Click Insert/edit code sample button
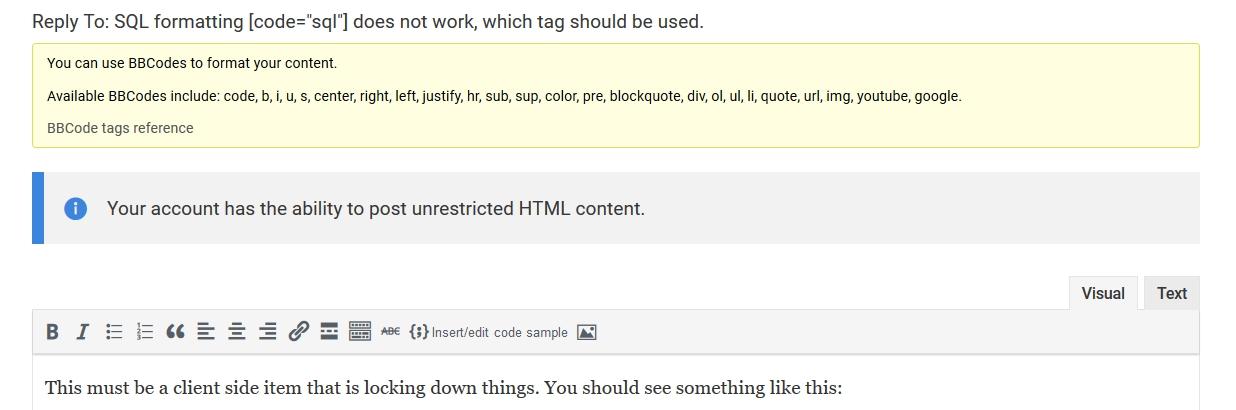 pyautogui.click(x=488, y=332)
